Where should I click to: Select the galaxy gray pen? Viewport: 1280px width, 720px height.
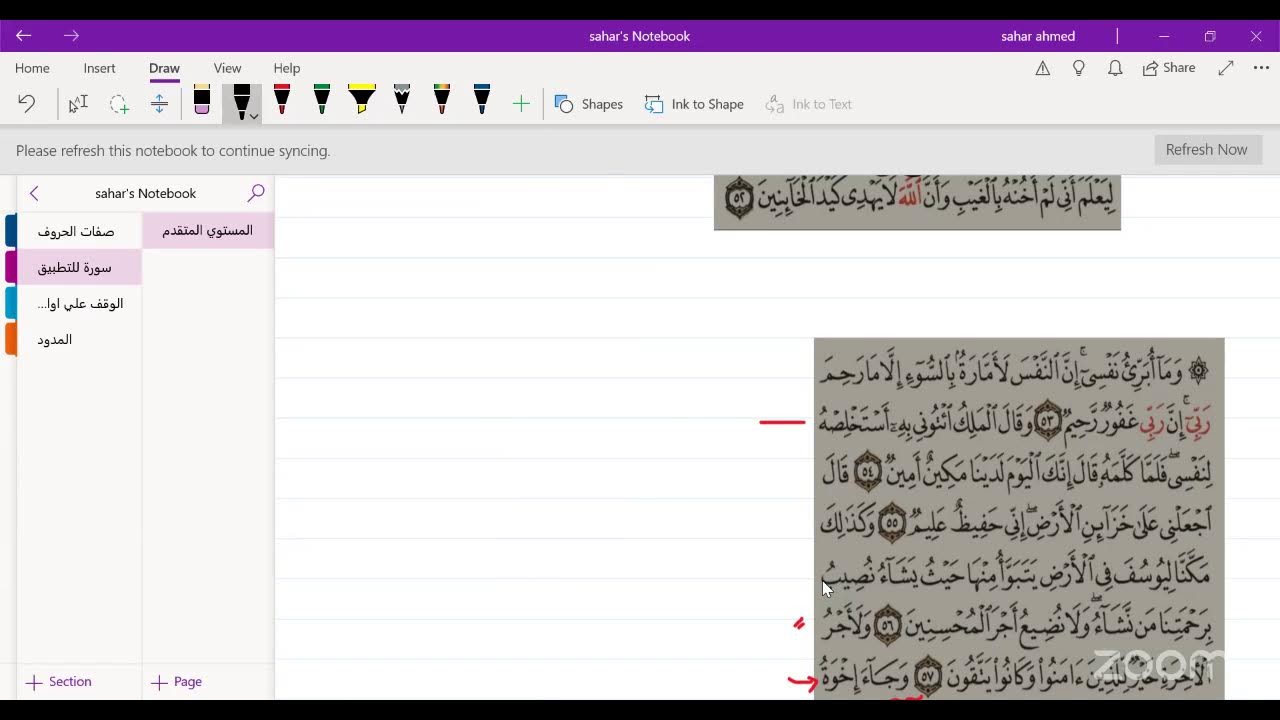coord(402,100)
